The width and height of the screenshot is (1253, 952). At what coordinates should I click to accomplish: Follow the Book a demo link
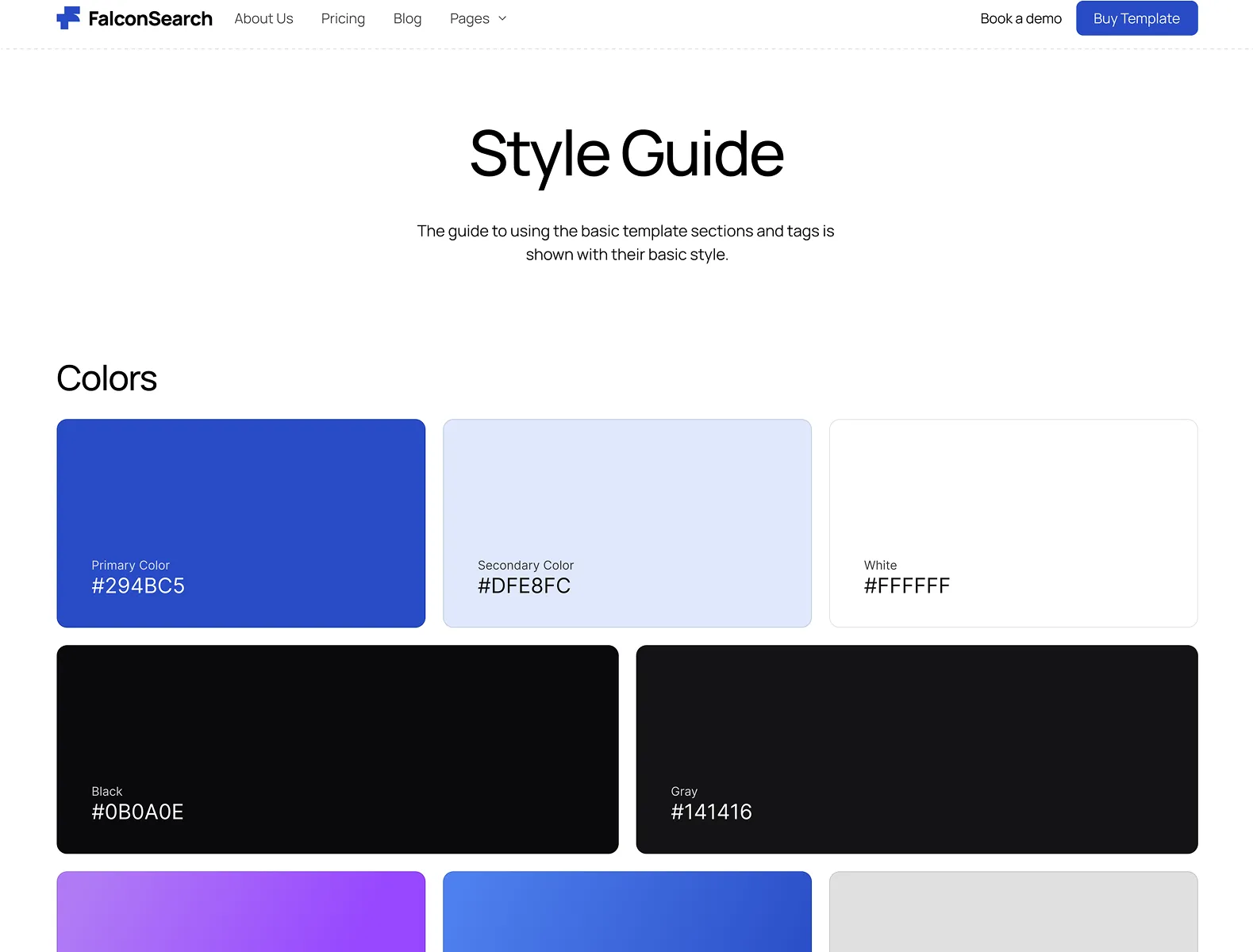point(1020,18)
